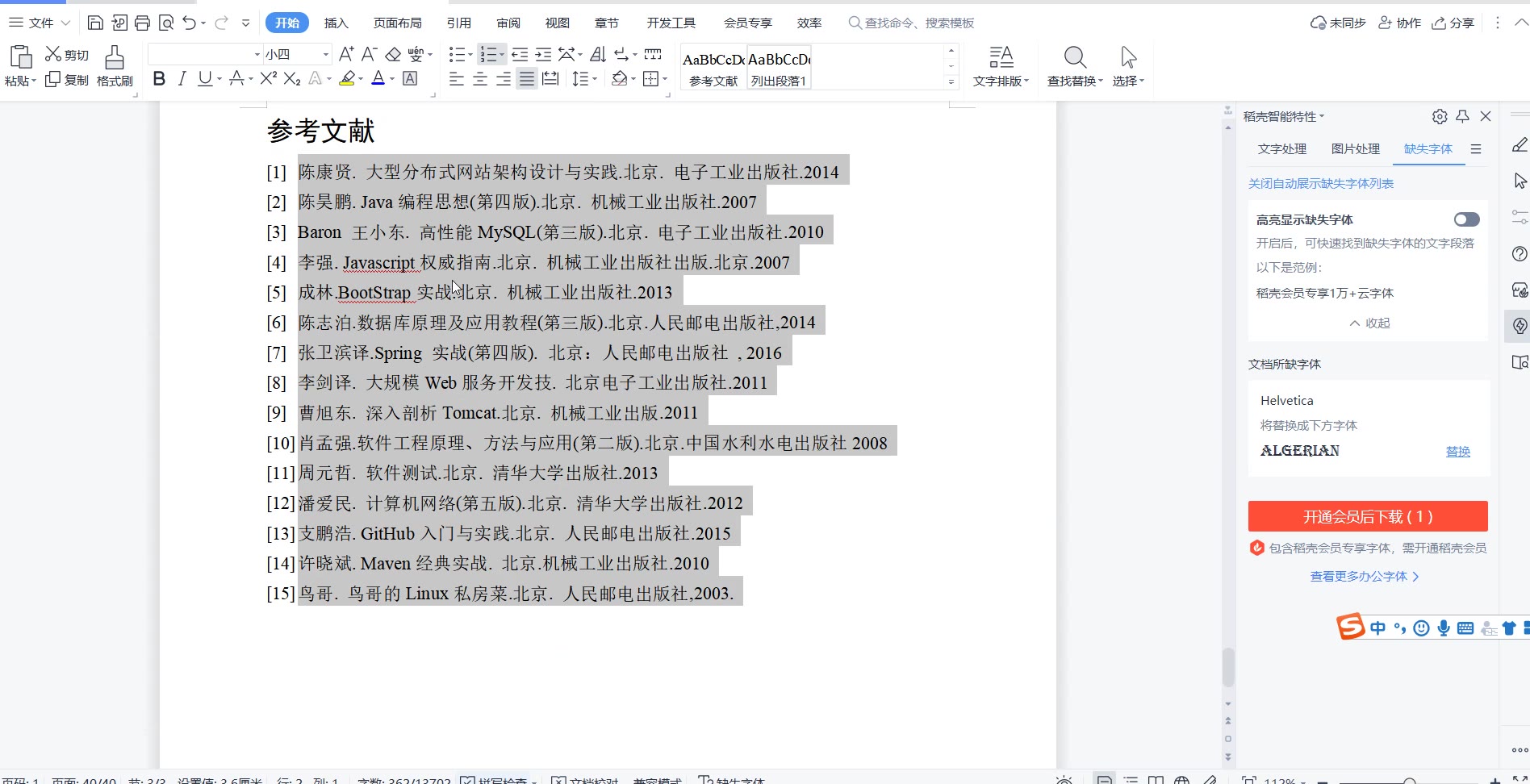This screenshot has height=784, width=1530.
Task: Decrease font size with A- icon
Action: 369,54
